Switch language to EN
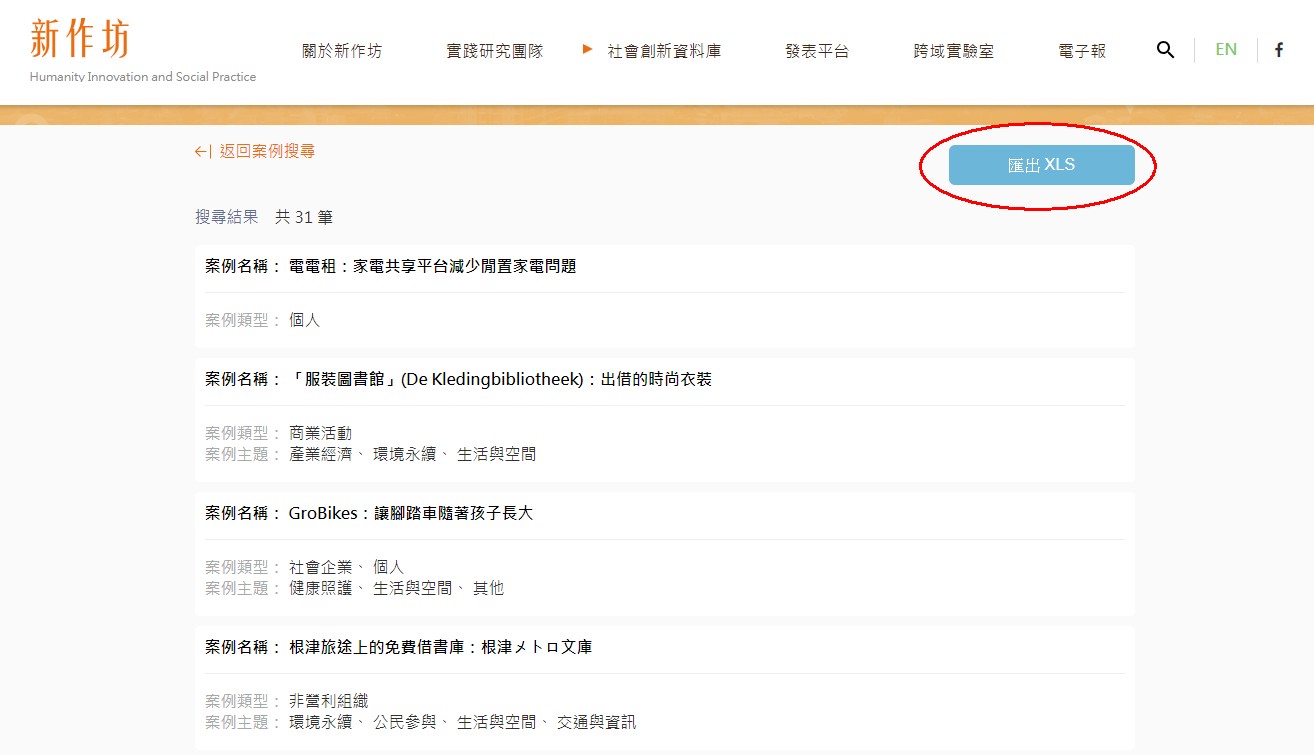This screenshot has height=755, width=1314. coord(1226,49)
